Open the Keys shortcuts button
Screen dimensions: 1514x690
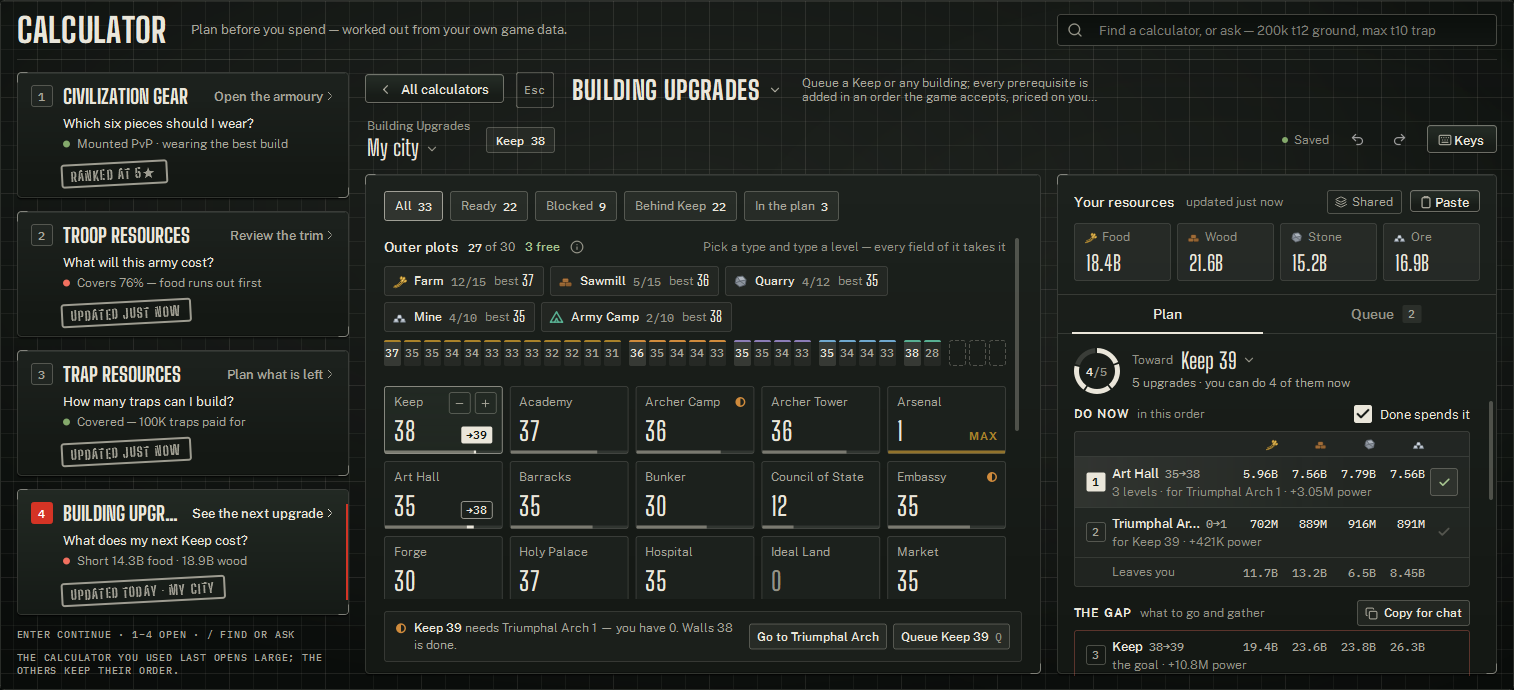(x=1461, y=140)
